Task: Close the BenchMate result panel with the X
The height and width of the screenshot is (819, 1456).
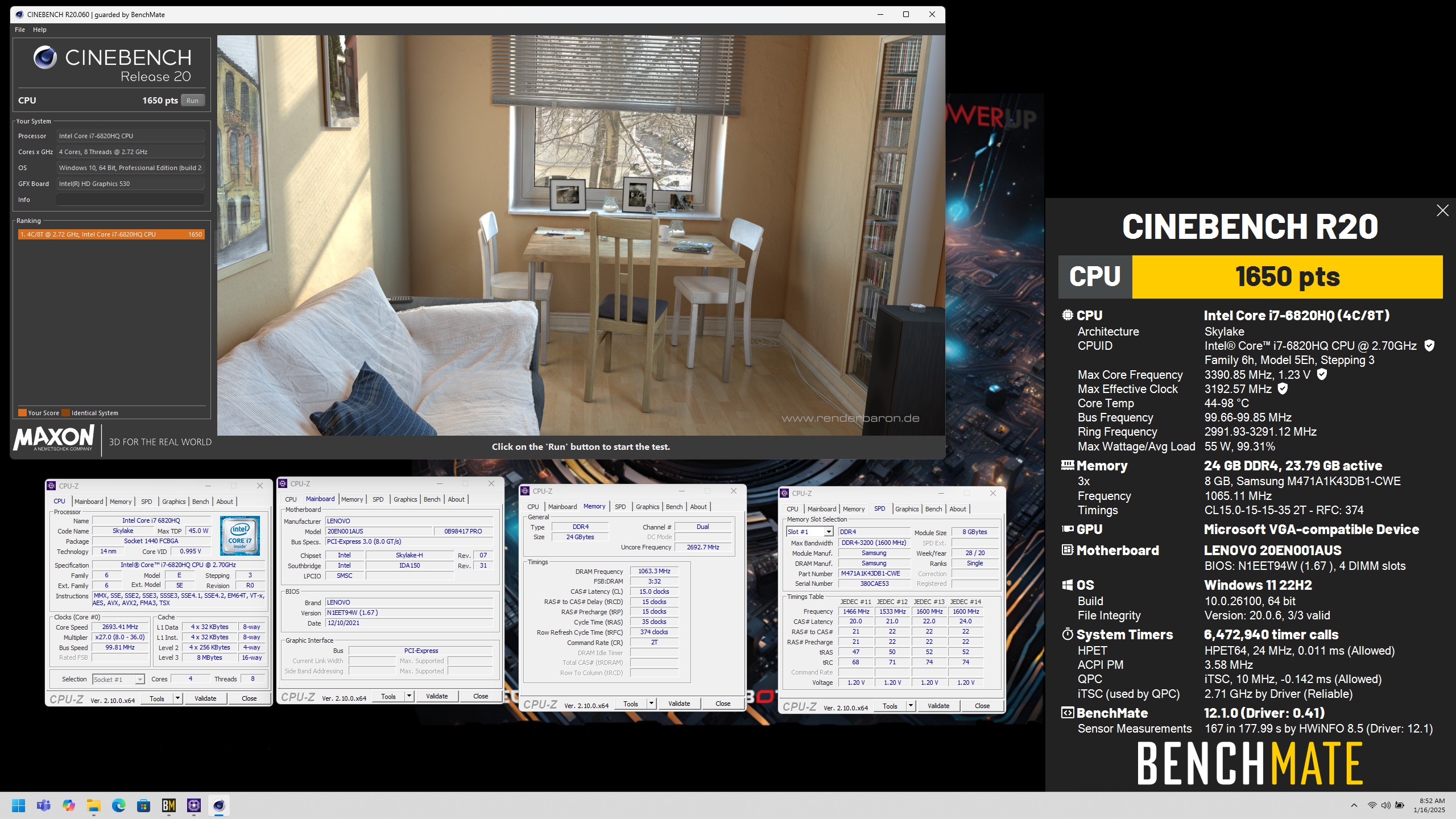Action: point(1442,210)
